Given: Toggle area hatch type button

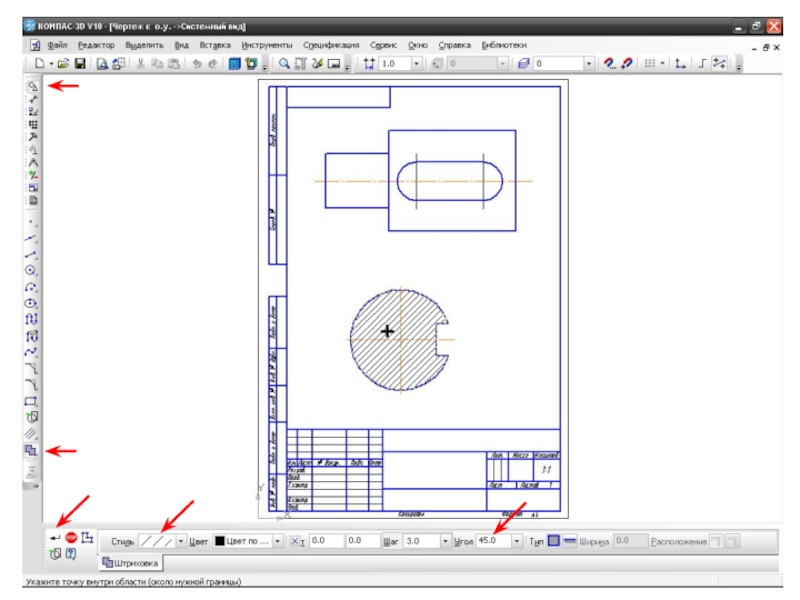Looking at the screenshot, I should (554, 541).
